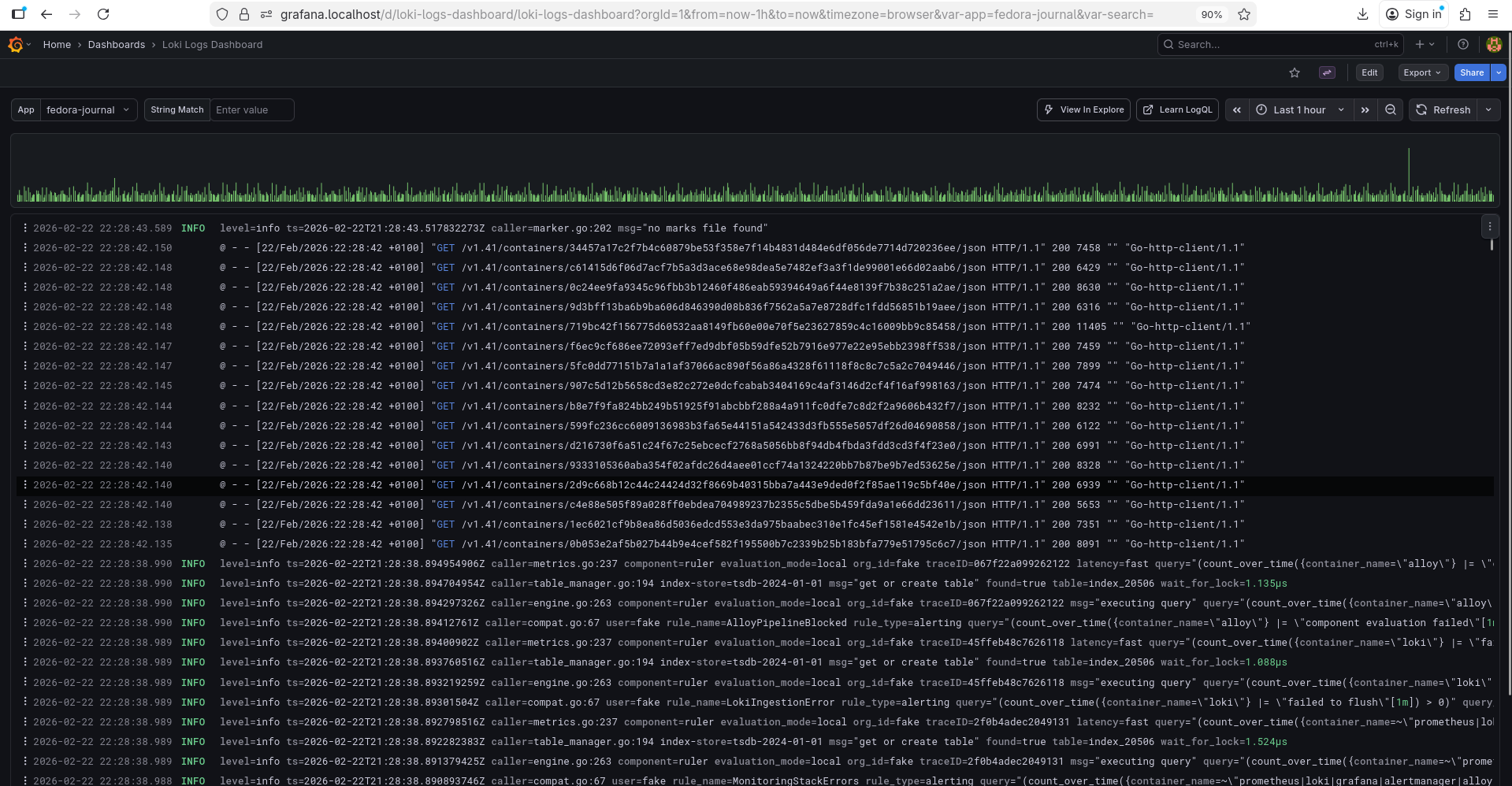Mark the dashboard as favorite with the star icon
Image resolution: width=1512 pixels, height=786 pixels.
(1295, 72)
